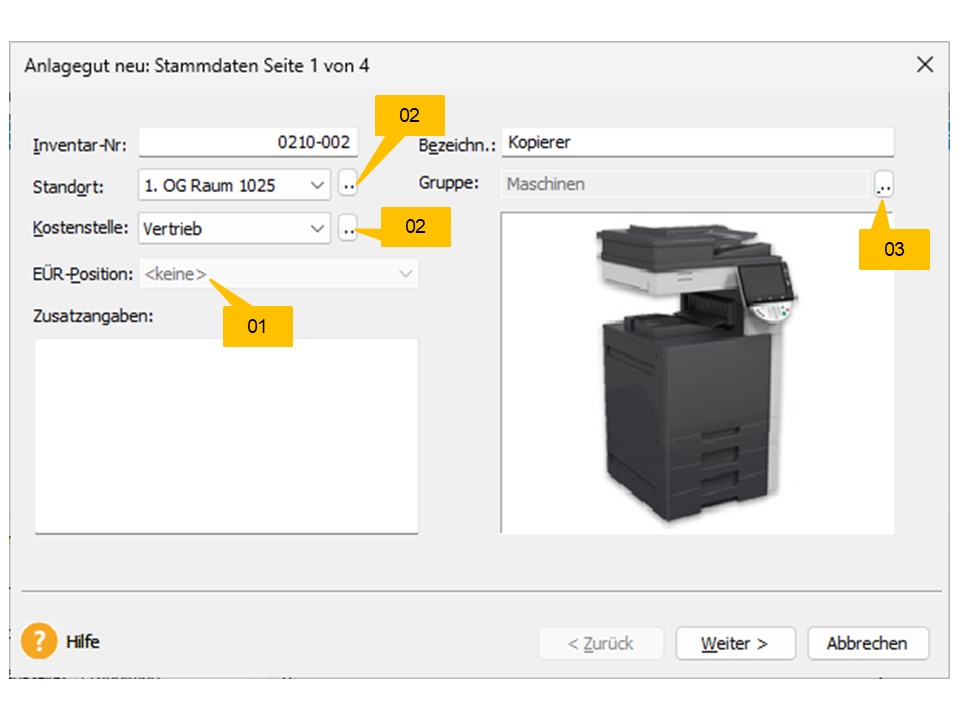This screenshot has width=960, height=720.
Task: Select the copier preview image
Action: pos(697,373)
